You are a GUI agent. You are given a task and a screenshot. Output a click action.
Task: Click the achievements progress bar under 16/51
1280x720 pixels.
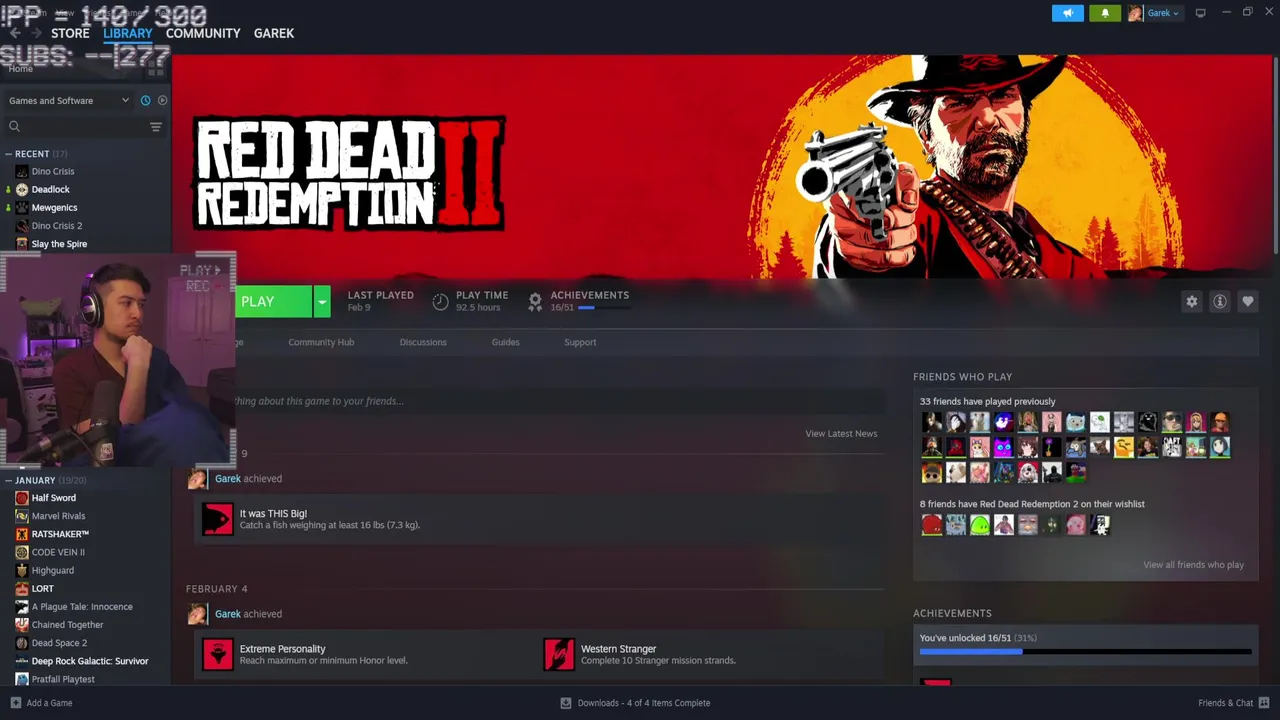(604, 308)
